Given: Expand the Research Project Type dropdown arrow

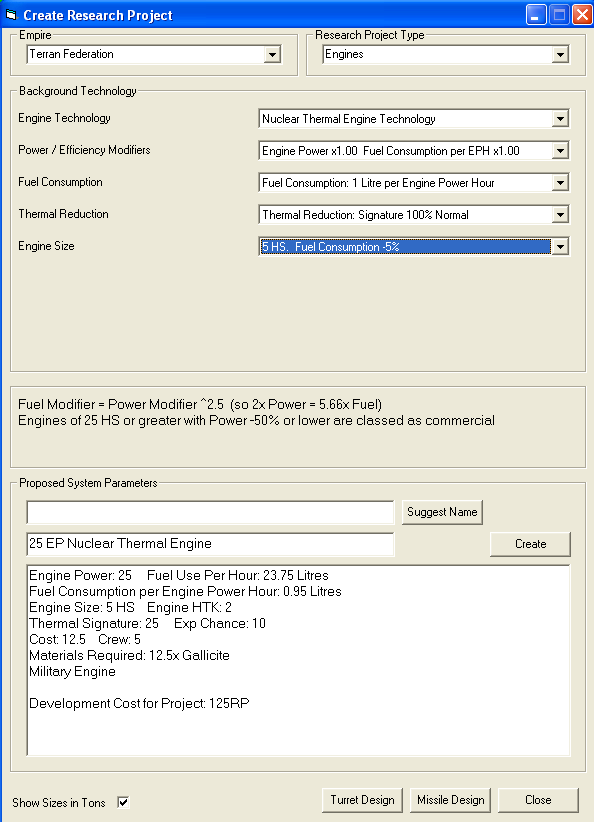Looking at the screenshot, I should click(560, 55).
